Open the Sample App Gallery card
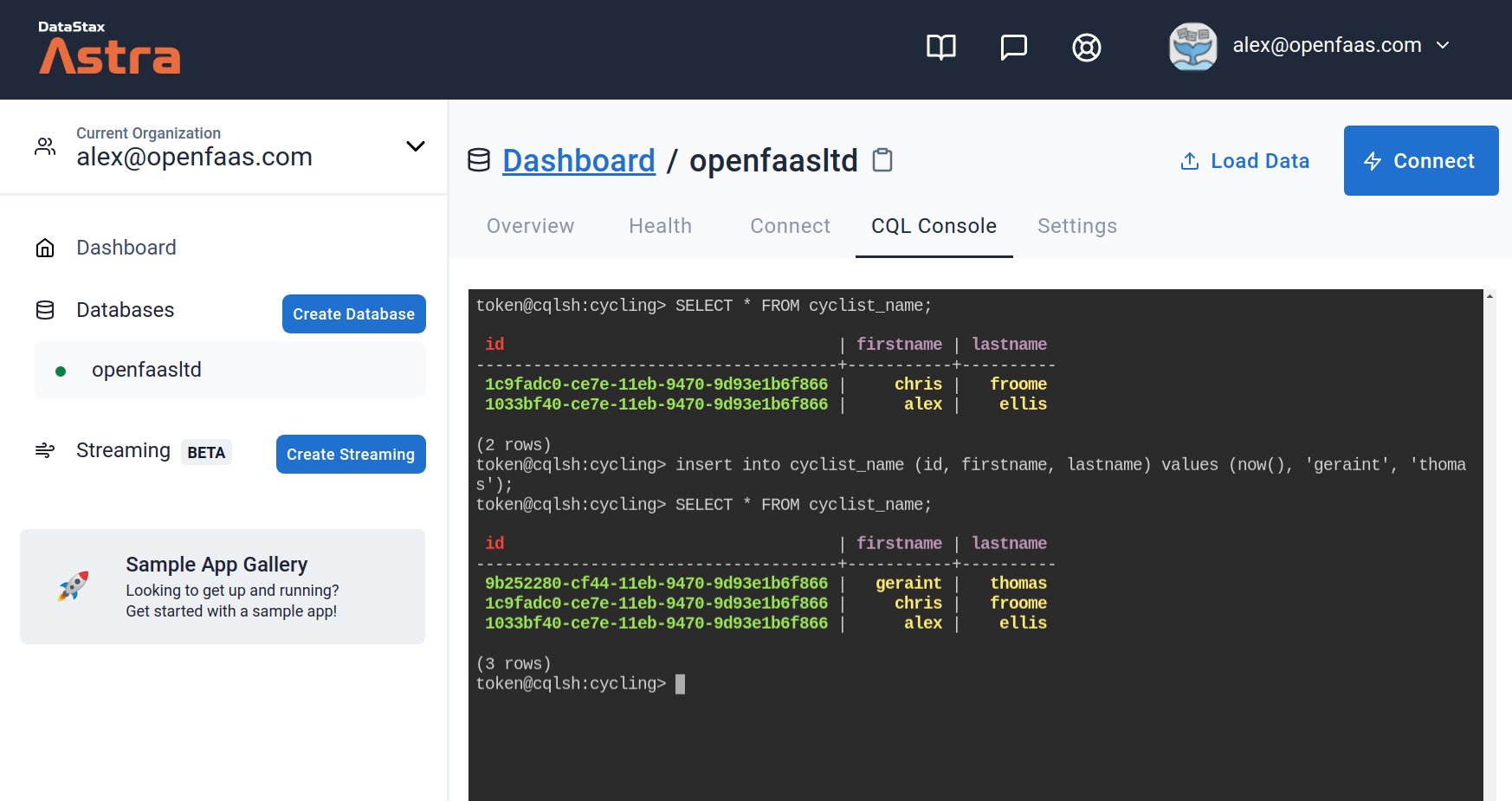Image resolution: width=1512 pixels, height=801 pixels. click(x=223, y=586)
